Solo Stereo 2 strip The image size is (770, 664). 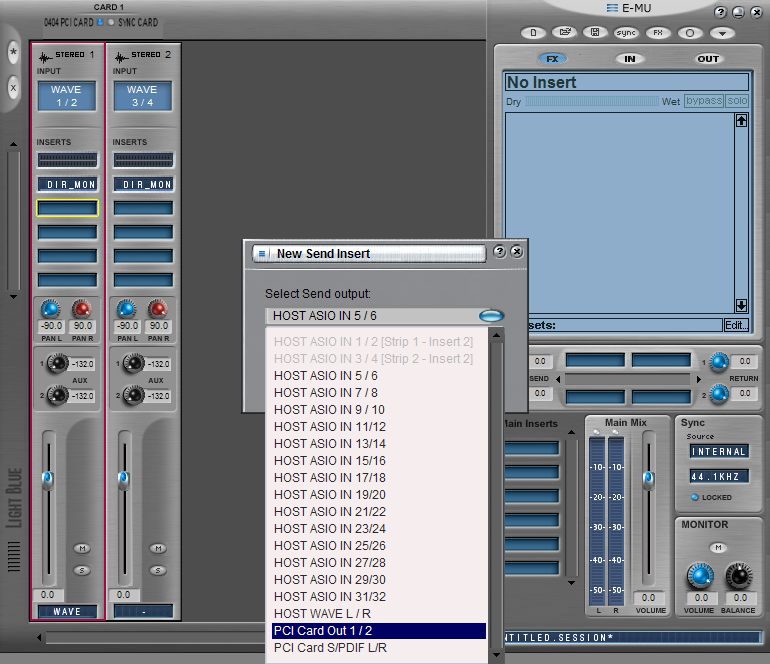coord(158,570)
